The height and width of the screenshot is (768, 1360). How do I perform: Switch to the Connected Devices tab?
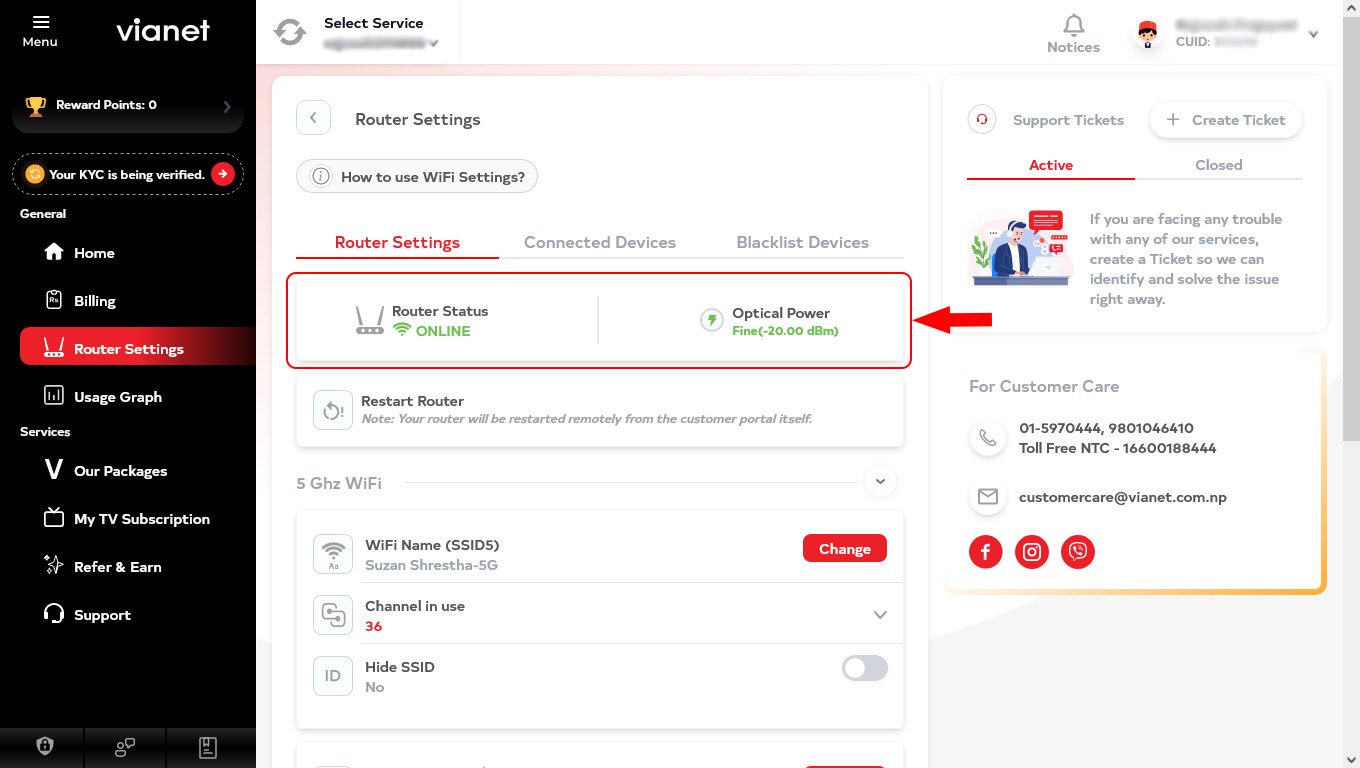point(600,242)
